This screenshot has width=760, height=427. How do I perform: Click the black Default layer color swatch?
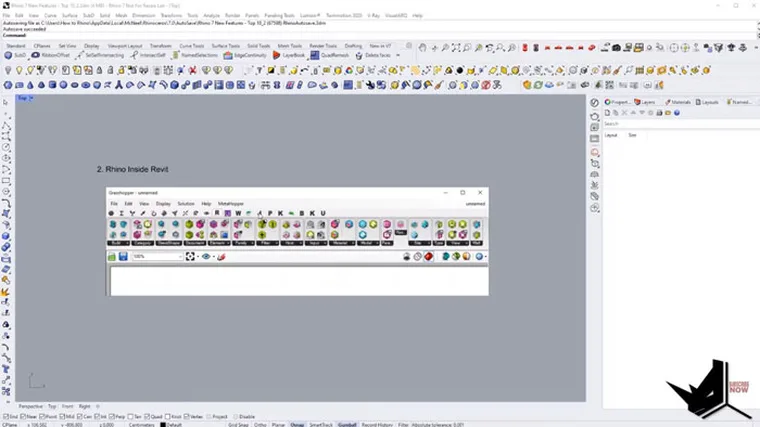click(x=163, y=425)
